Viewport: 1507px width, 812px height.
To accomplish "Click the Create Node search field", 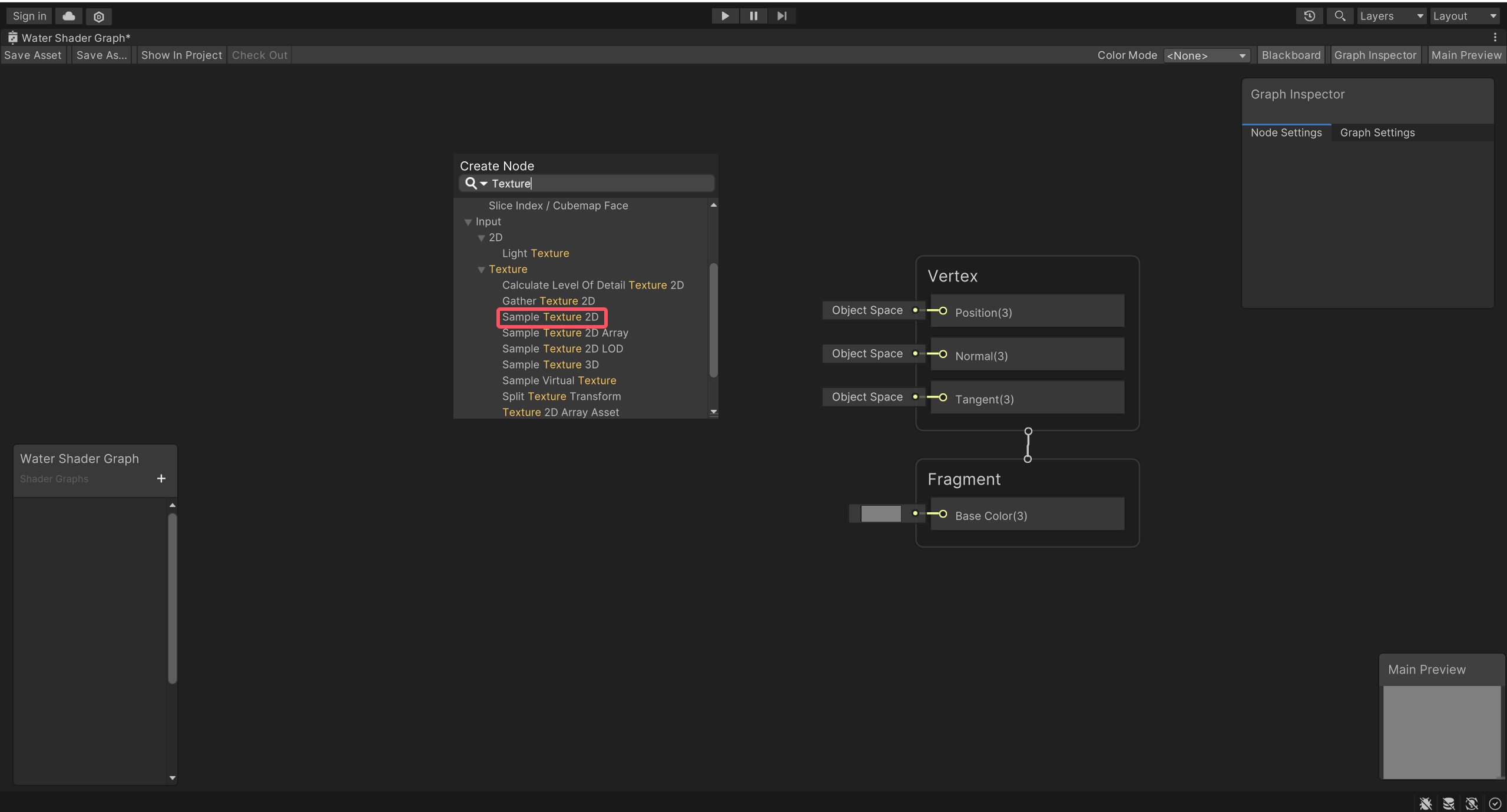I will pyautogui.click(x=587, y=183).
